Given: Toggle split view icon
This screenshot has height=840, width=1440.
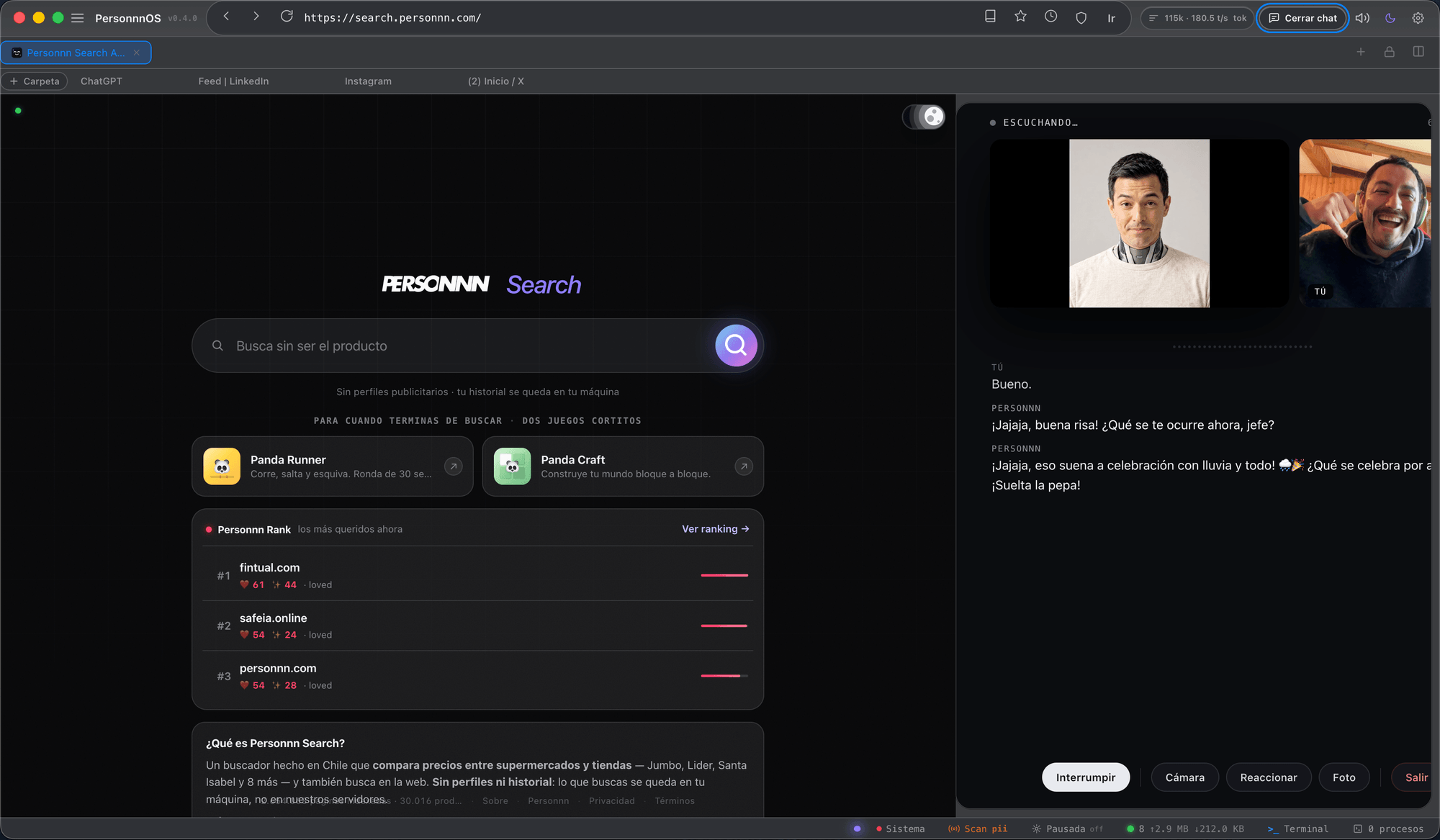Looking at the screenshot, I should coord(1418,52).
